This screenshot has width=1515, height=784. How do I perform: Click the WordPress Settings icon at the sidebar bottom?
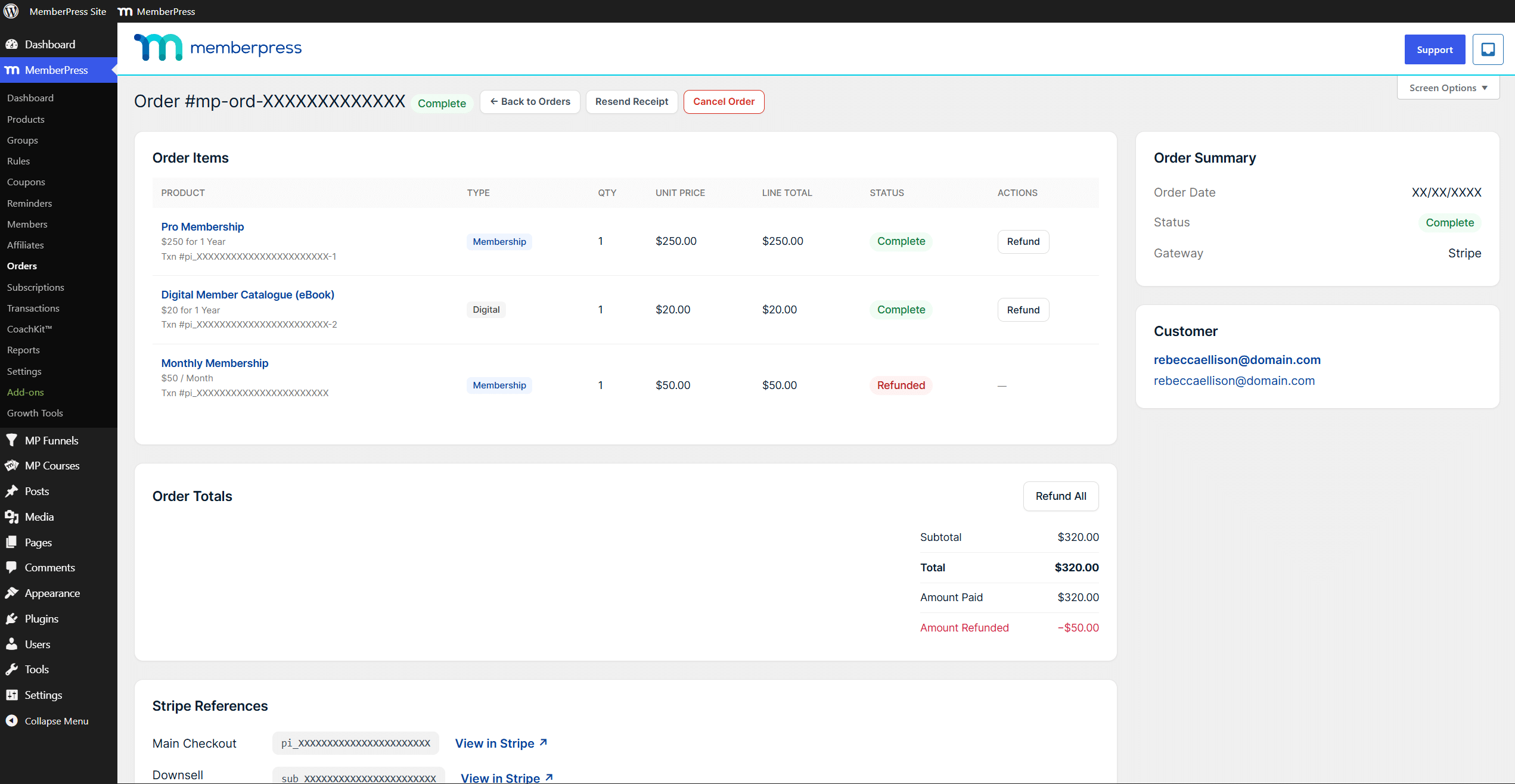12,695
